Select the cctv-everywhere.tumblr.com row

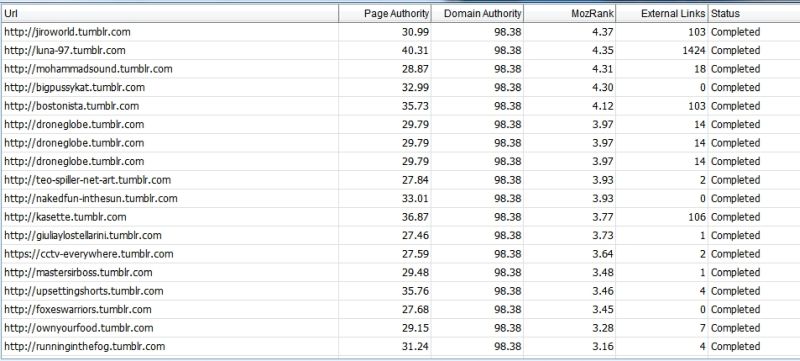point(400,254)
